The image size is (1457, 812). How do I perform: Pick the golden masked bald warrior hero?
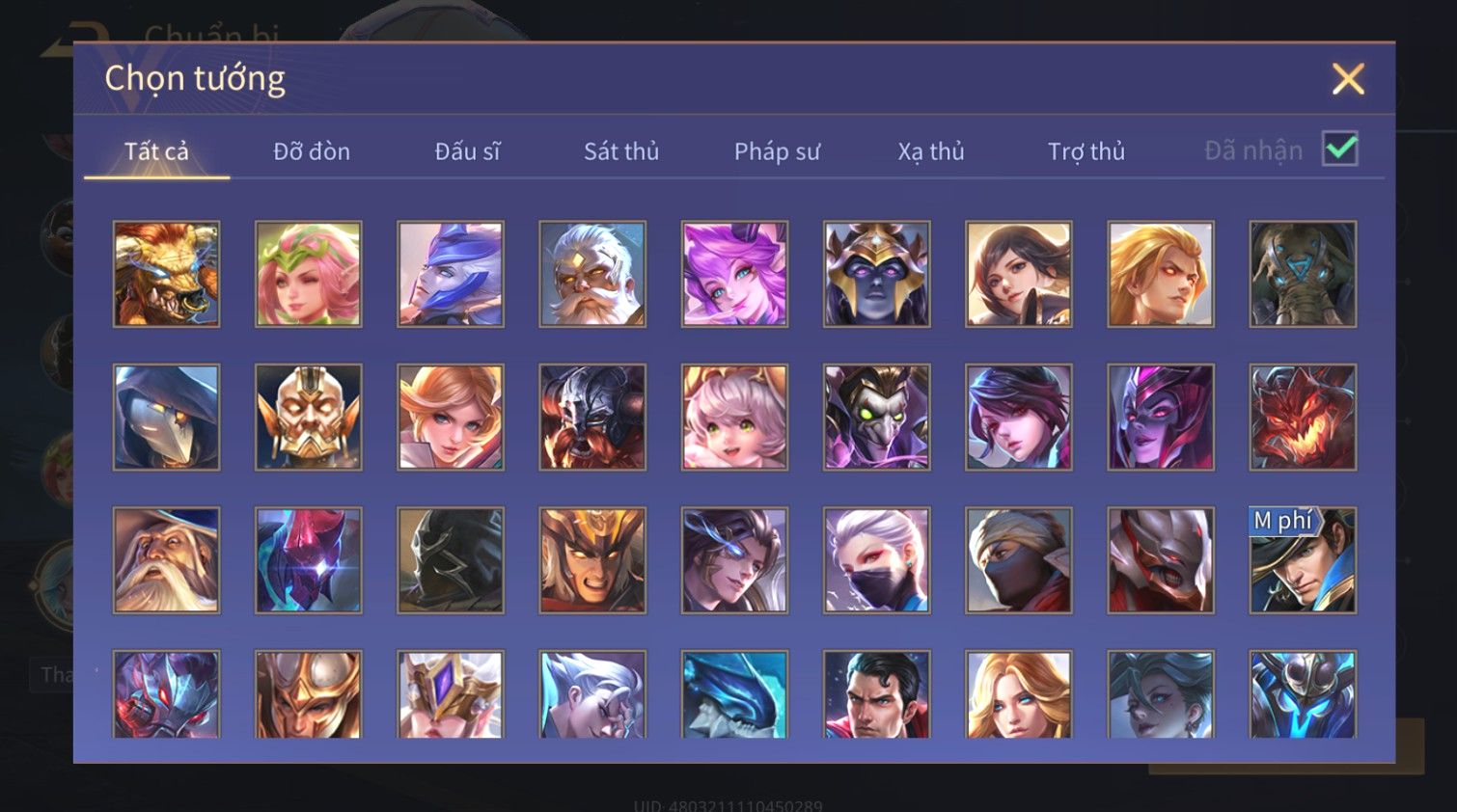308,418
